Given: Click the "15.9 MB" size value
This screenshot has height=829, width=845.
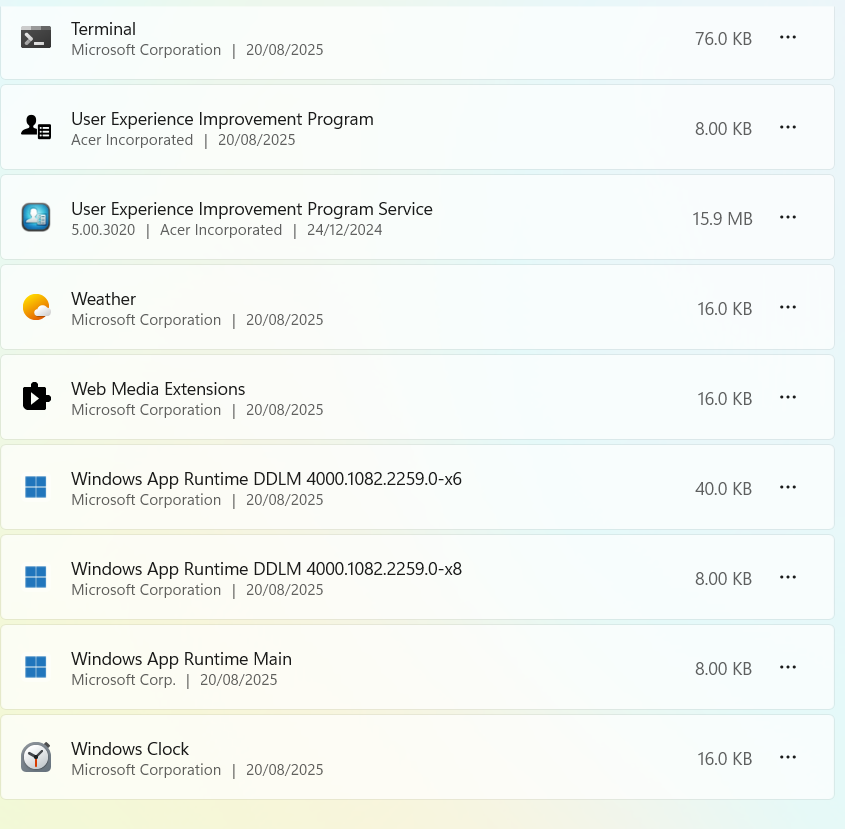Looking at the screenshot, I should [x=722, y=219].
